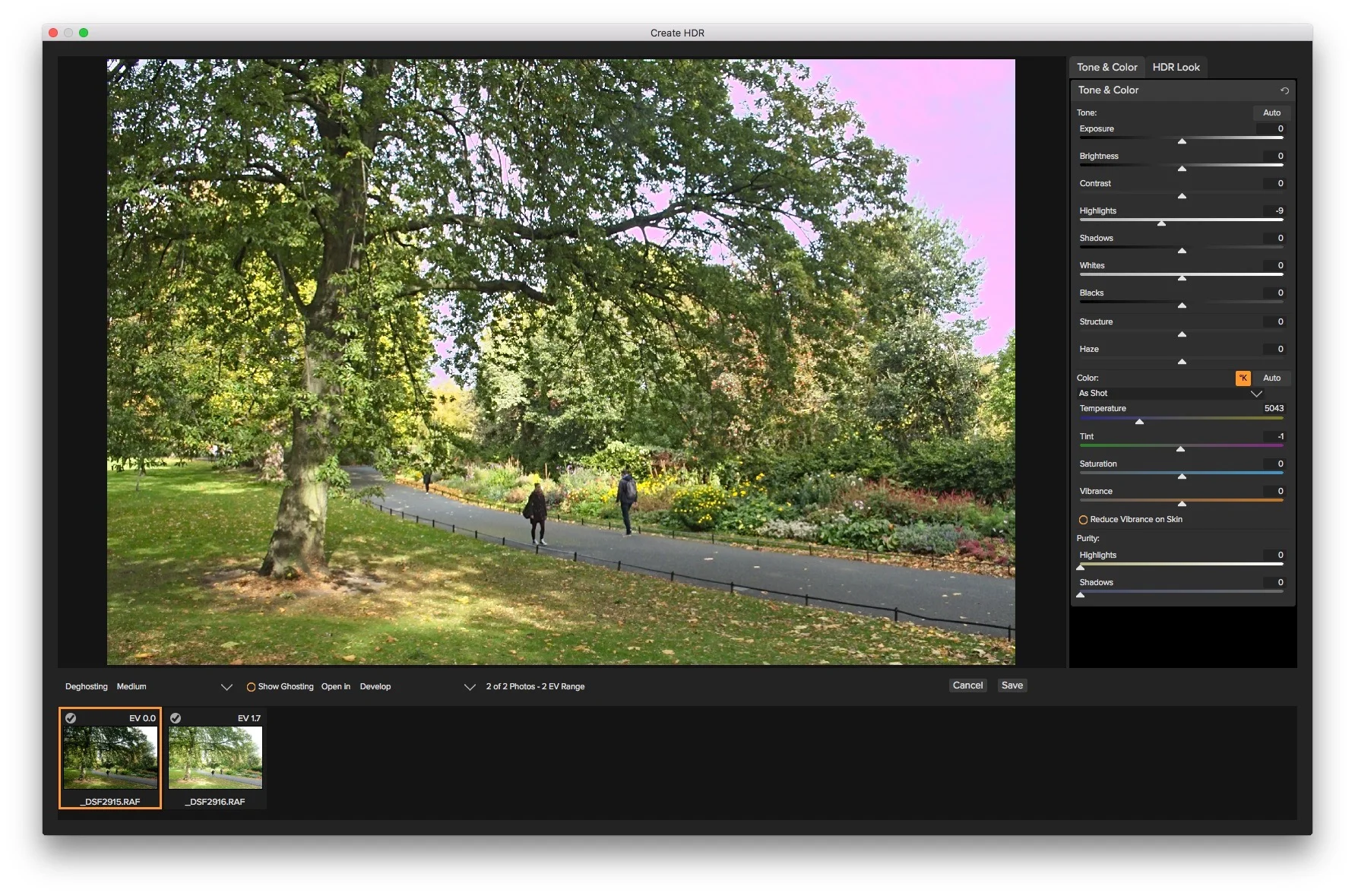Viewport: 1355px width, 896px height.
Task: Click the Vibrance slider handle
Action: tap(1182, 503)
